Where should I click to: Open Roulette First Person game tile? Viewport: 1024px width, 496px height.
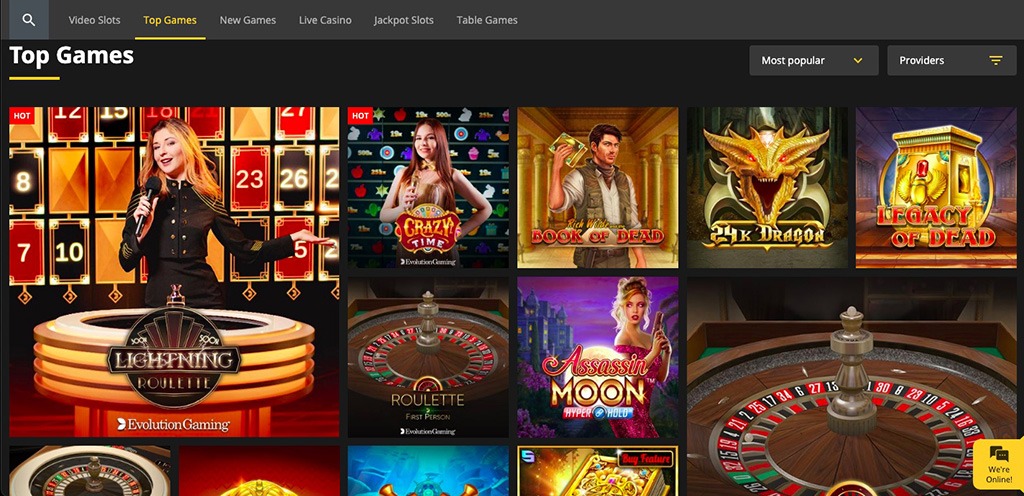[428, 357]
